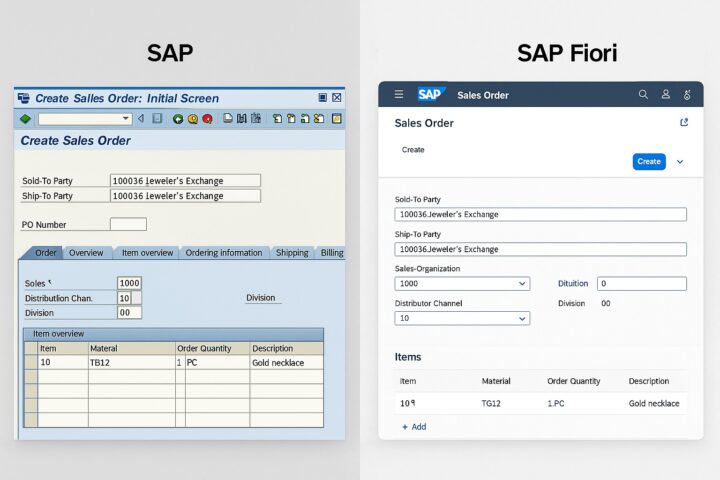Click the Print page icon in SAP toolbar
The width and height of the screenshot is (720, 480).
(228, 119)
